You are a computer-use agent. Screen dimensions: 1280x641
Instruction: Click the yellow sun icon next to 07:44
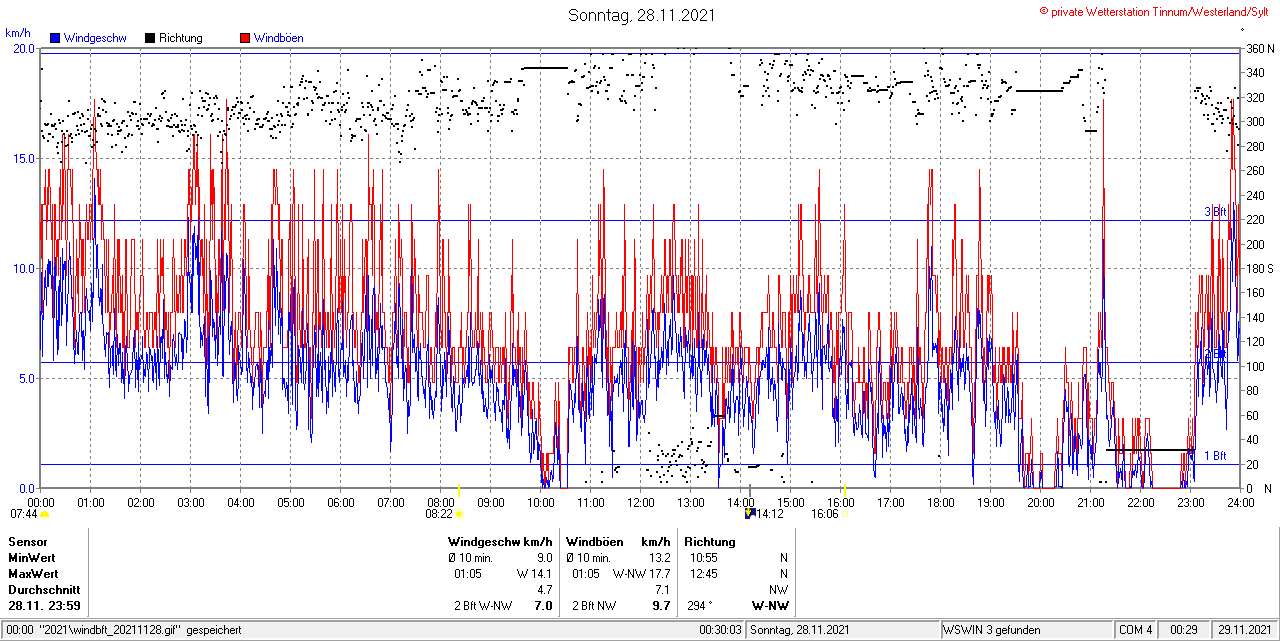pyautogui.click(x=44, y=514)
